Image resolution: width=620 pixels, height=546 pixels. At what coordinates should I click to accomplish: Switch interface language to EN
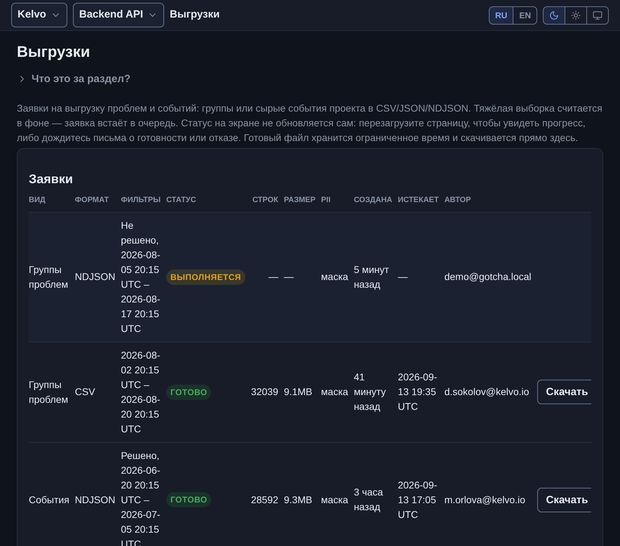(525, 15)
